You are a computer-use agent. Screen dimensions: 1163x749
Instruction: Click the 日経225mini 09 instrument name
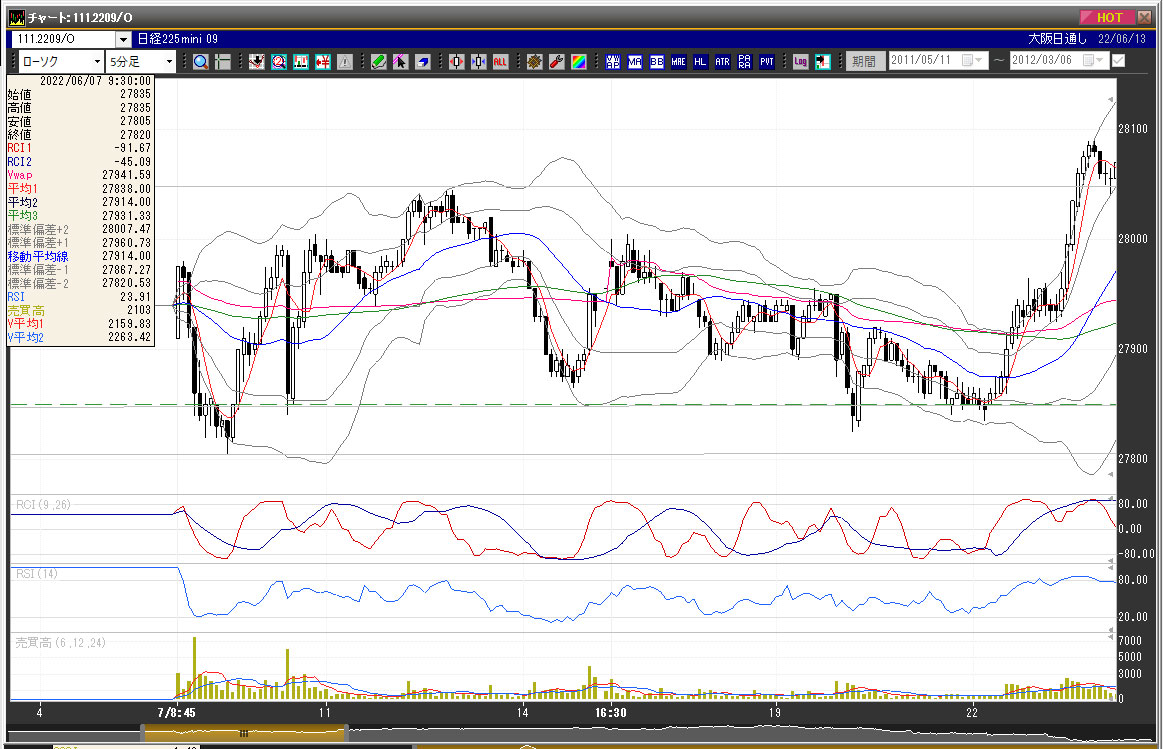coord(178,39)
